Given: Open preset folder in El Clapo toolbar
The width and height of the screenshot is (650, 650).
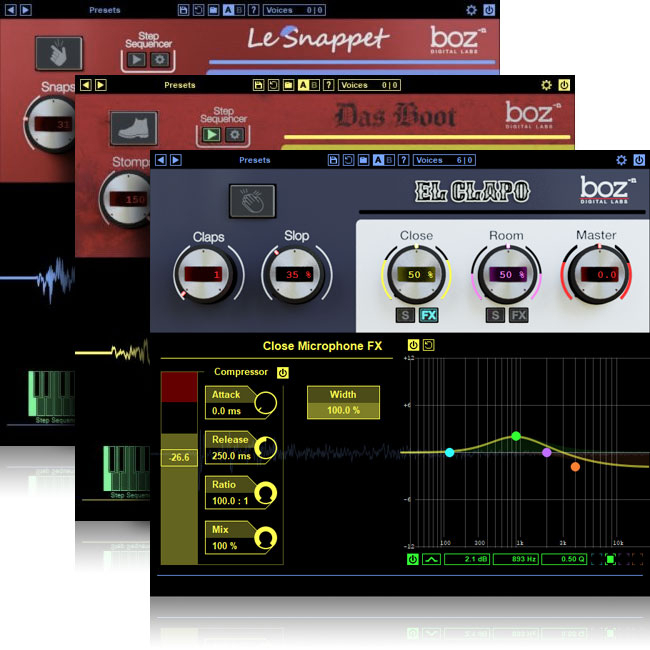Looking at the screenshot, I should (364, 160).
